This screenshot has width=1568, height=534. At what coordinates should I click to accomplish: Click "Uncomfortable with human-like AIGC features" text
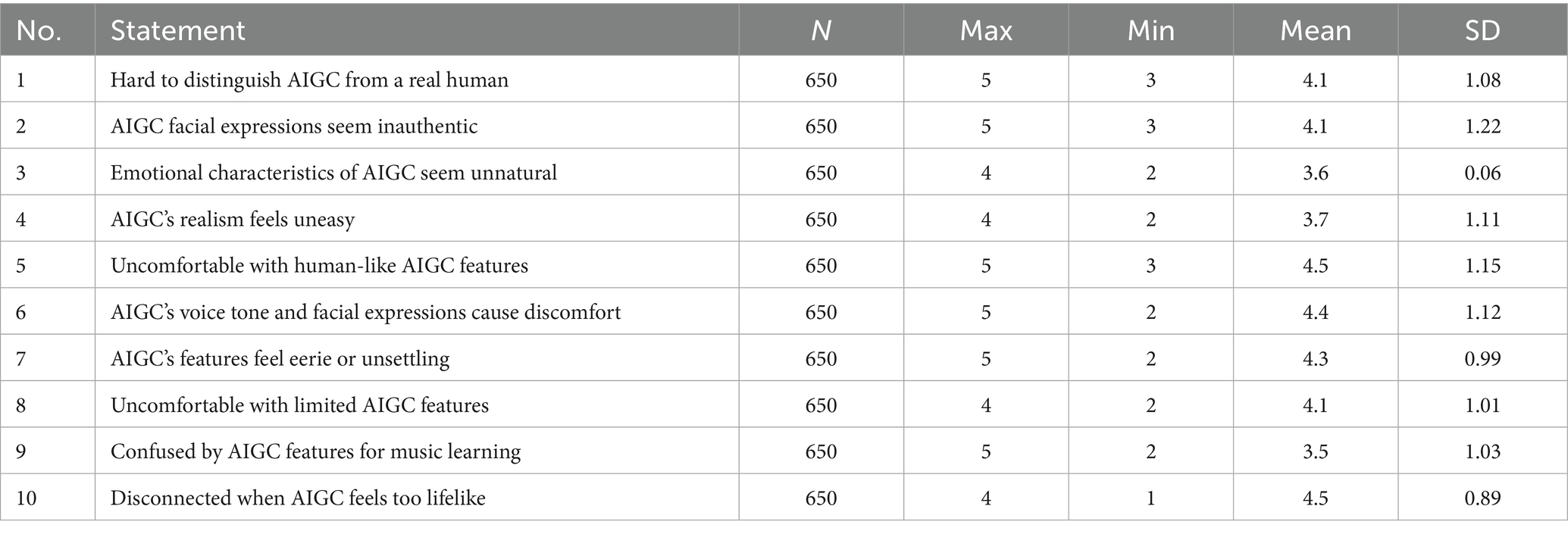pos(319,266)
